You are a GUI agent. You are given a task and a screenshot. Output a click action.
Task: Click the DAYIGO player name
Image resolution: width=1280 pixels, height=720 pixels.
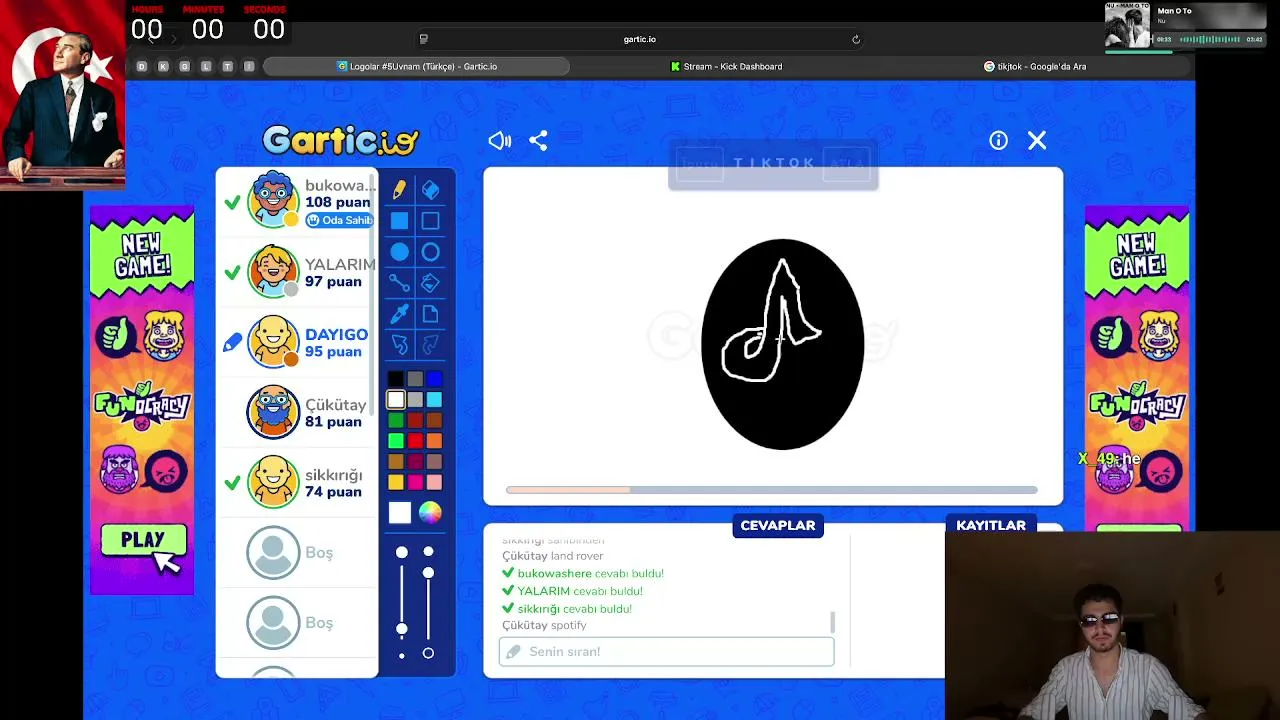click(x=336, y=335)
